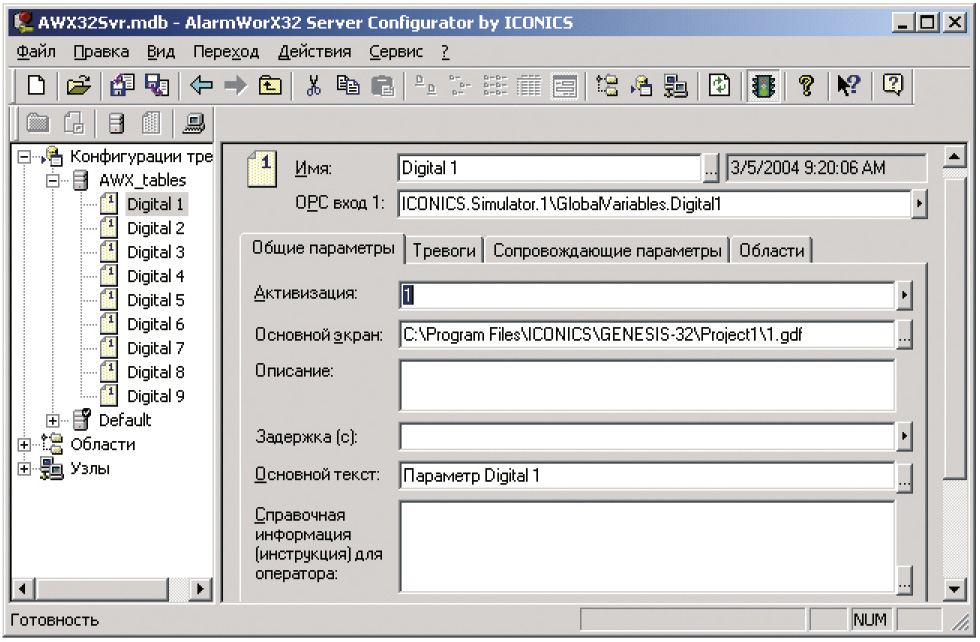Click the vertical scrollbar down arrow
Viewport: 980px width, 642px height.
(x=954, y=588)
